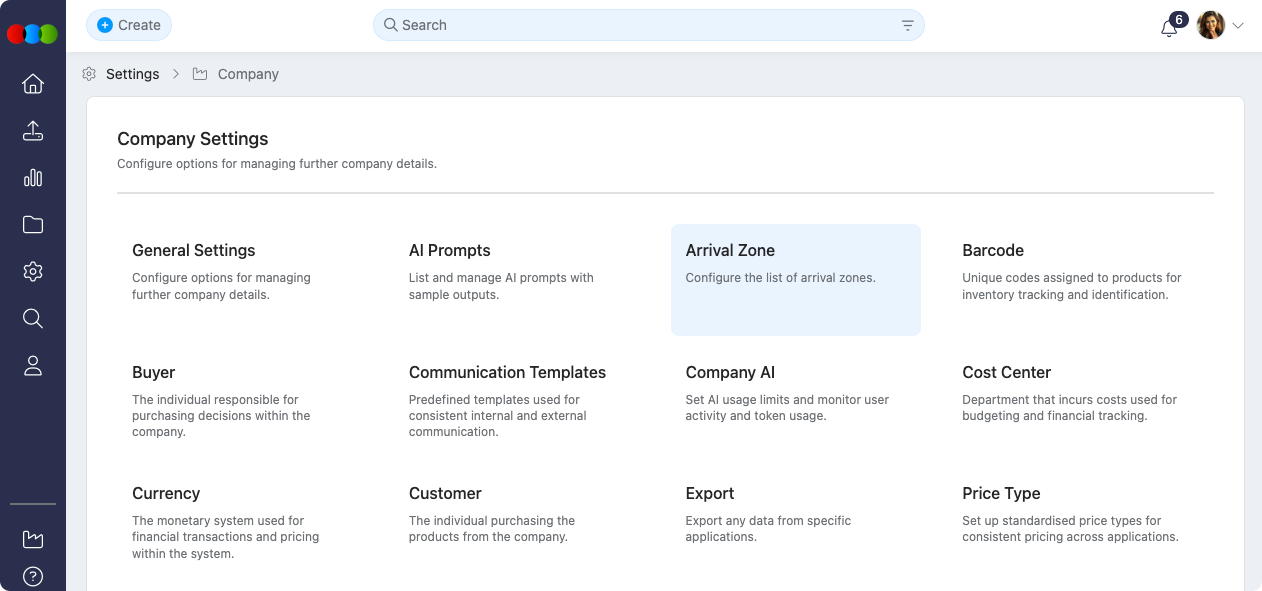
Task: Open the upload icon in sidebar
Action: [33, 131]
